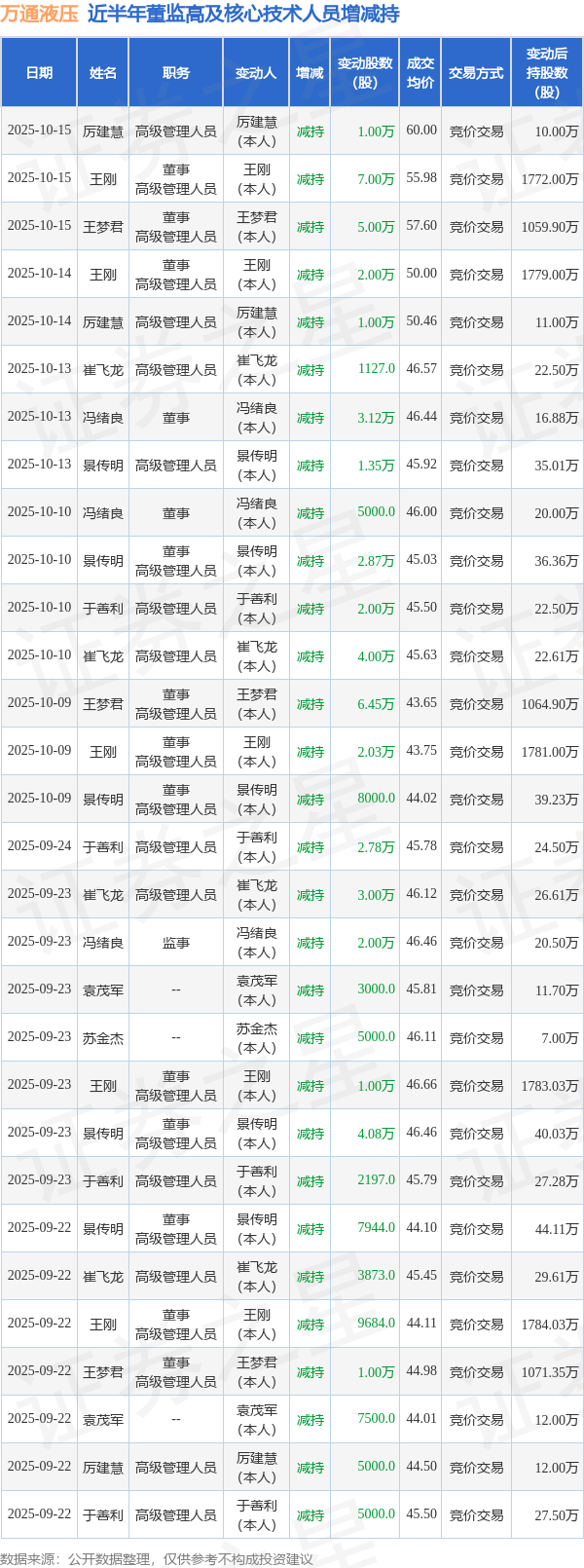Select the 监事 position cell

pos(176,943)
